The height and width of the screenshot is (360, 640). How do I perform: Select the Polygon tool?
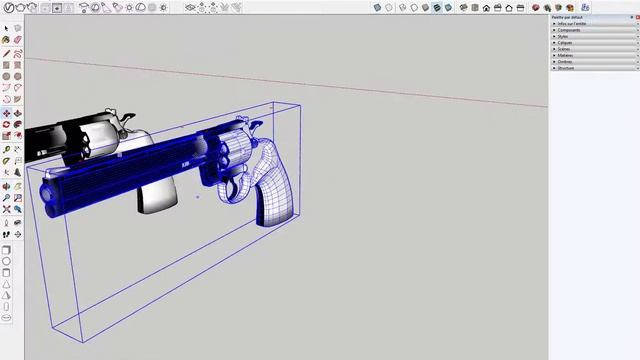point(18,76)
